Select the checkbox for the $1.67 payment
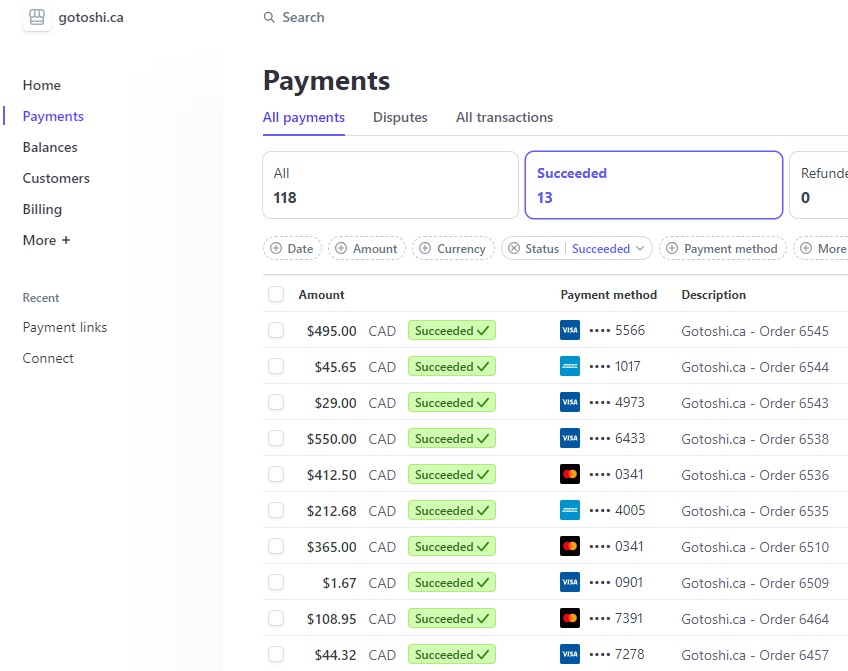Image resolution: width=848 pixels, height=671 pixels. click(276, 582)
